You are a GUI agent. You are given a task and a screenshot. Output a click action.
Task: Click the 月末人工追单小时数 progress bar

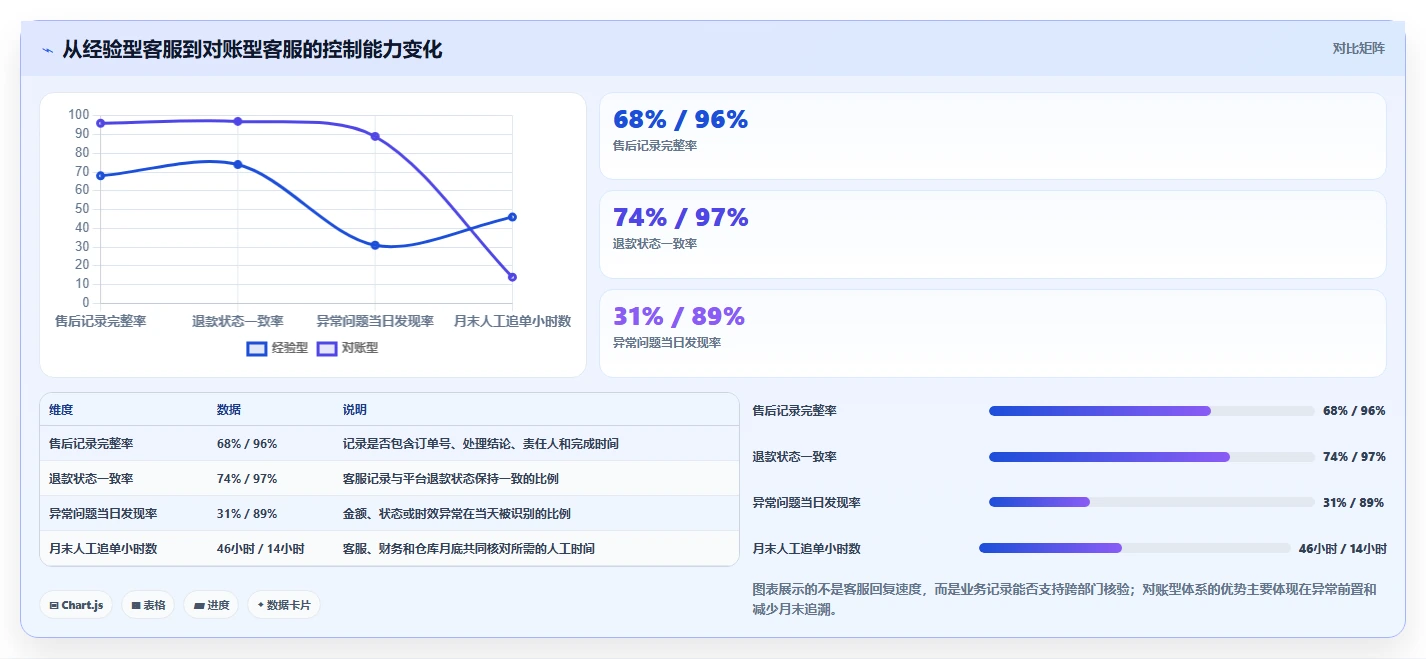pyautogui.click(x=1135, y=548)
